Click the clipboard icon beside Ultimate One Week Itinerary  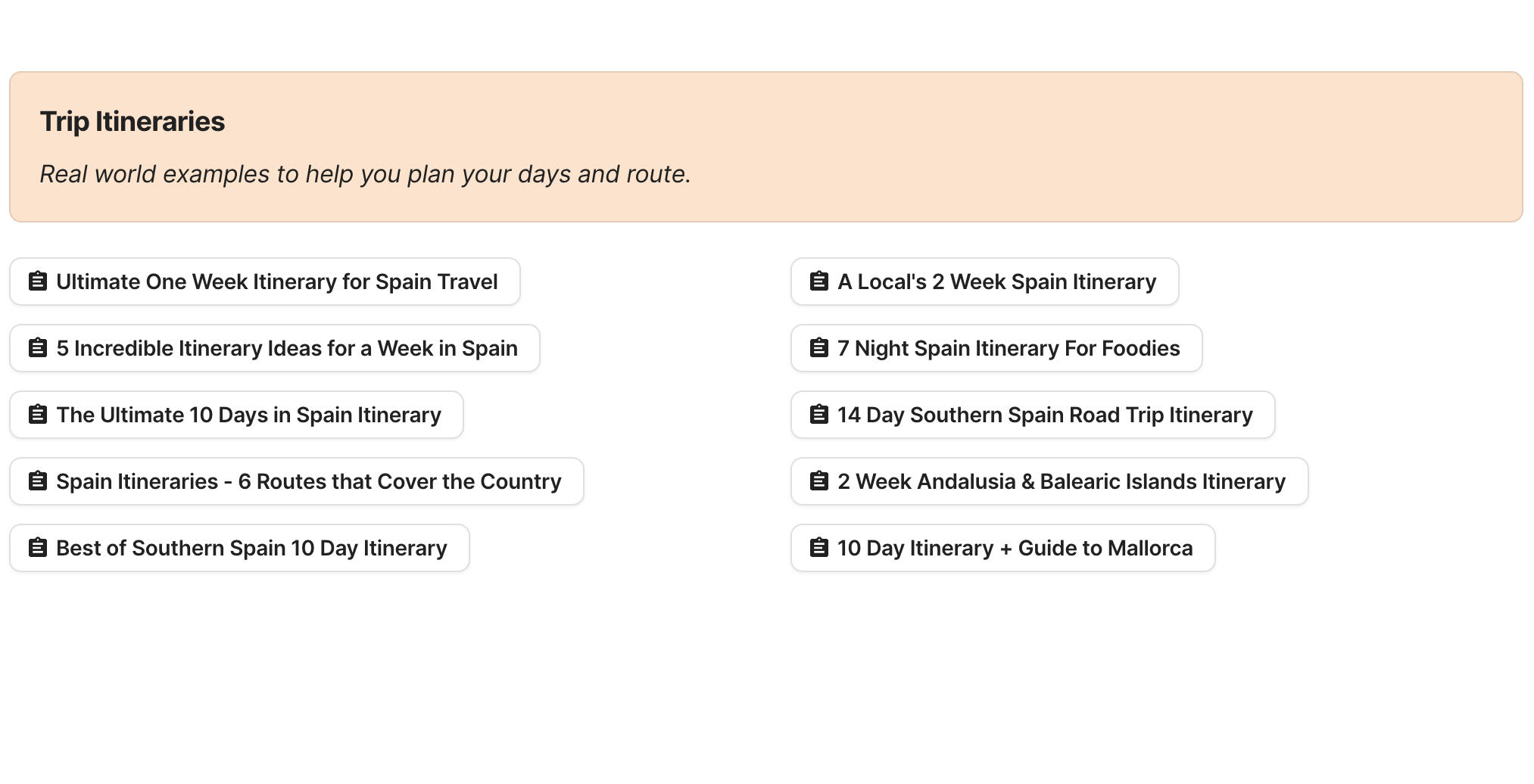tap(37, 281)
